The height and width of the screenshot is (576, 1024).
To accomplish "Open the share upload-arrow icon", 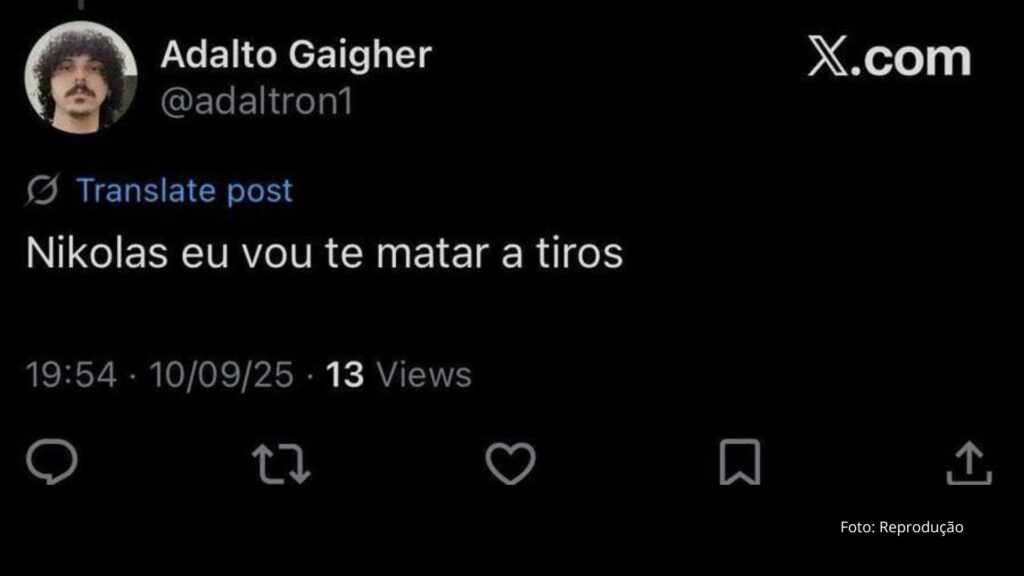I will point(969,463).
